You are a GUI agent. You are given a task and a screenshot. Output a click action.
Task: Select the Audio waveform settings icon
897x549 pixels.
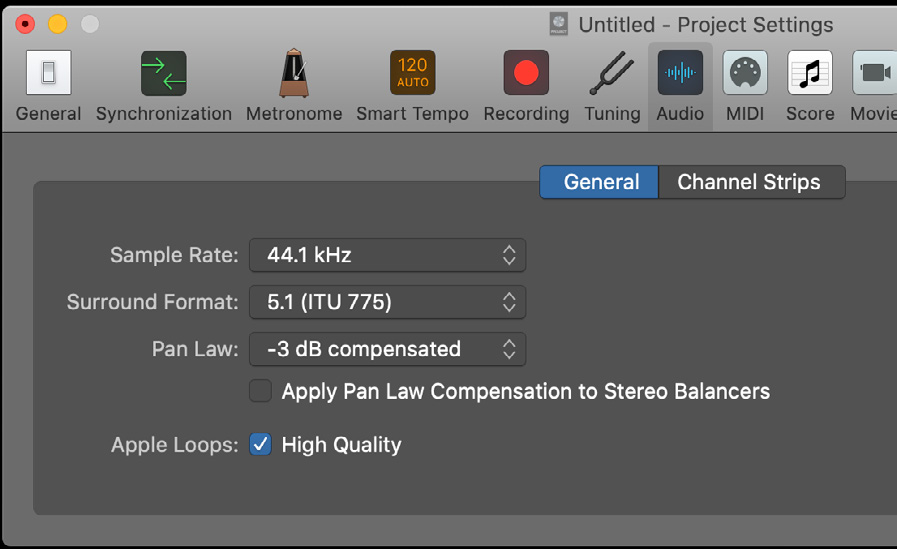[x=680, y=73]
